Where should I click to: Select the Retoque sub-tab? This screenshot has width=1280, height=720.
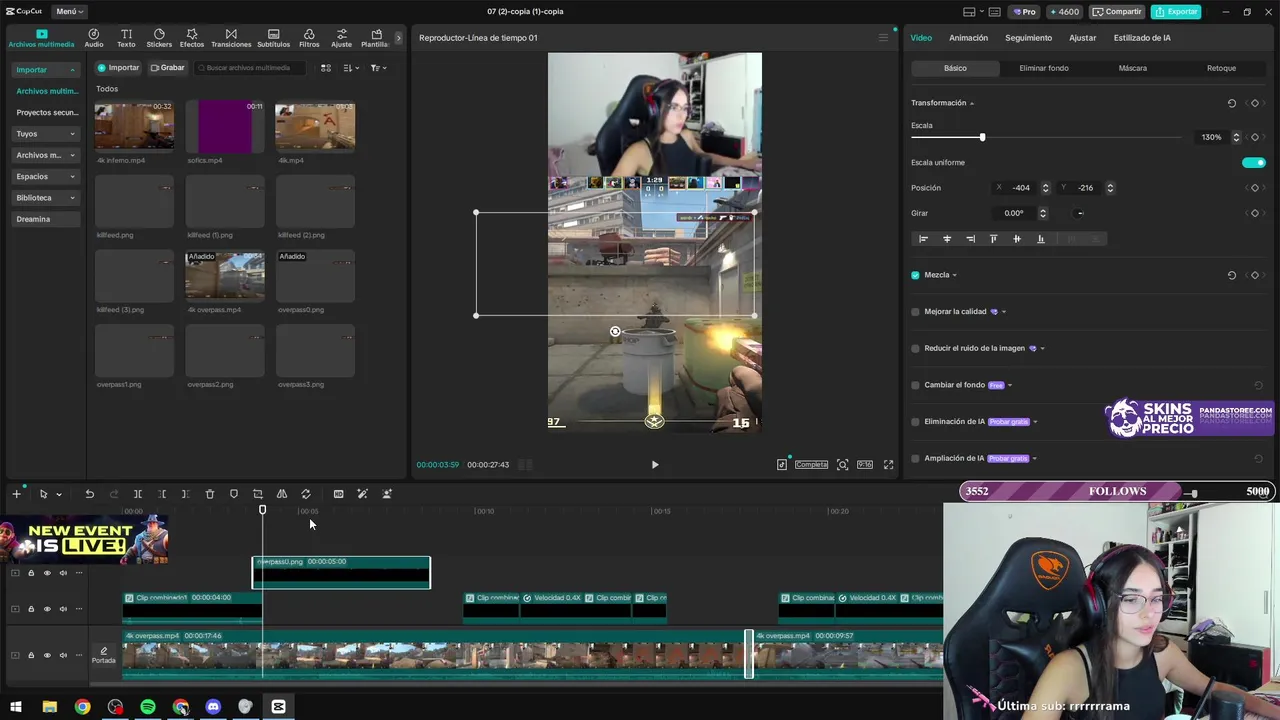click(1221, 68)
